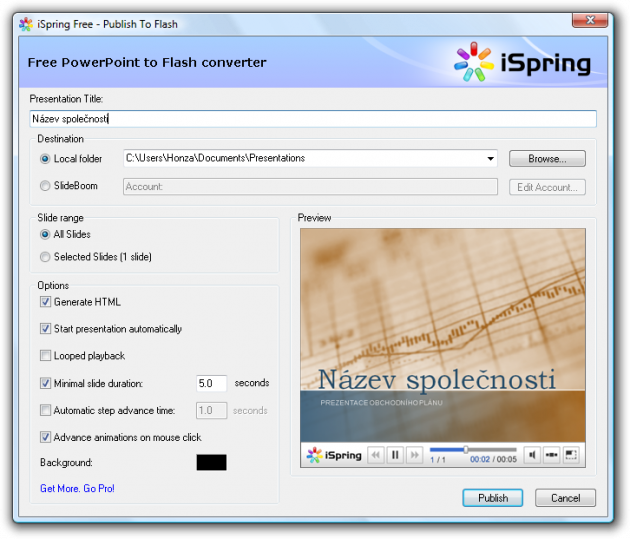Click the iSpring title bar app icon
630x539 pixels.
(x=25, y=23)
